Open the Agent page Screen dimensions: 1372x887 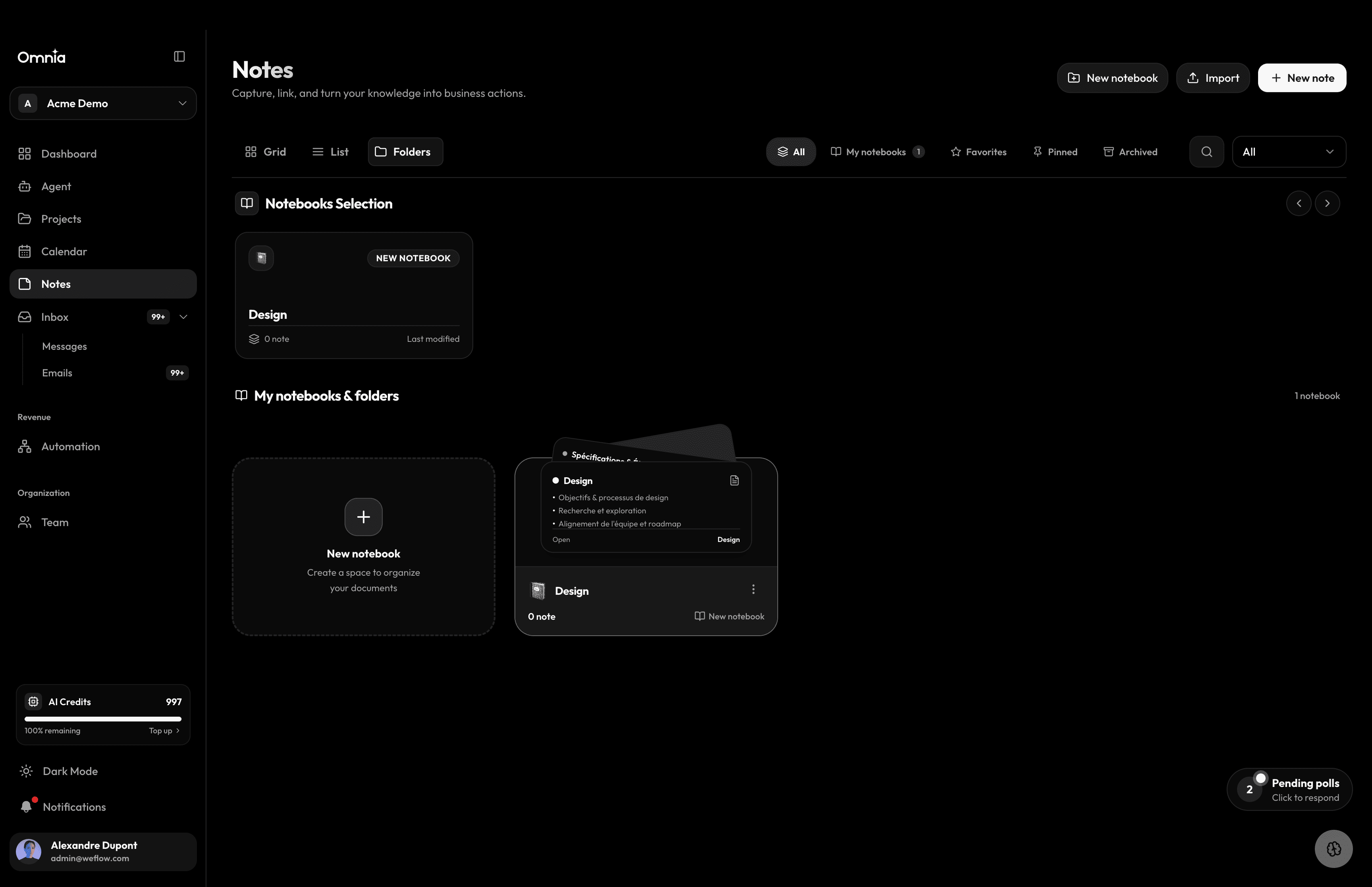click(103, 187)
